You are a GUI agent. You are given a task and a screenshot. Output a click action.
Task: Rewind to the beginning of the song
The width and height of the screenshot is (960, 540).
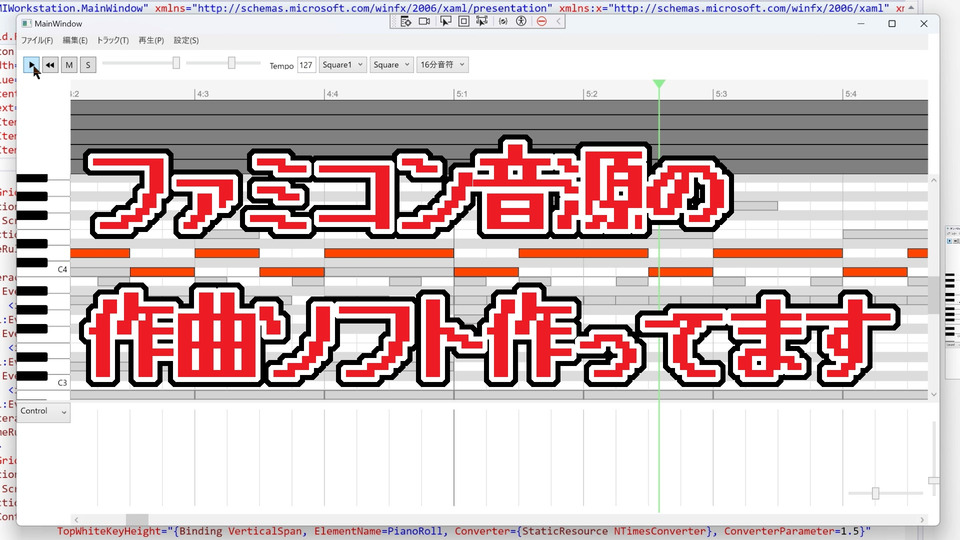(50, 64)
